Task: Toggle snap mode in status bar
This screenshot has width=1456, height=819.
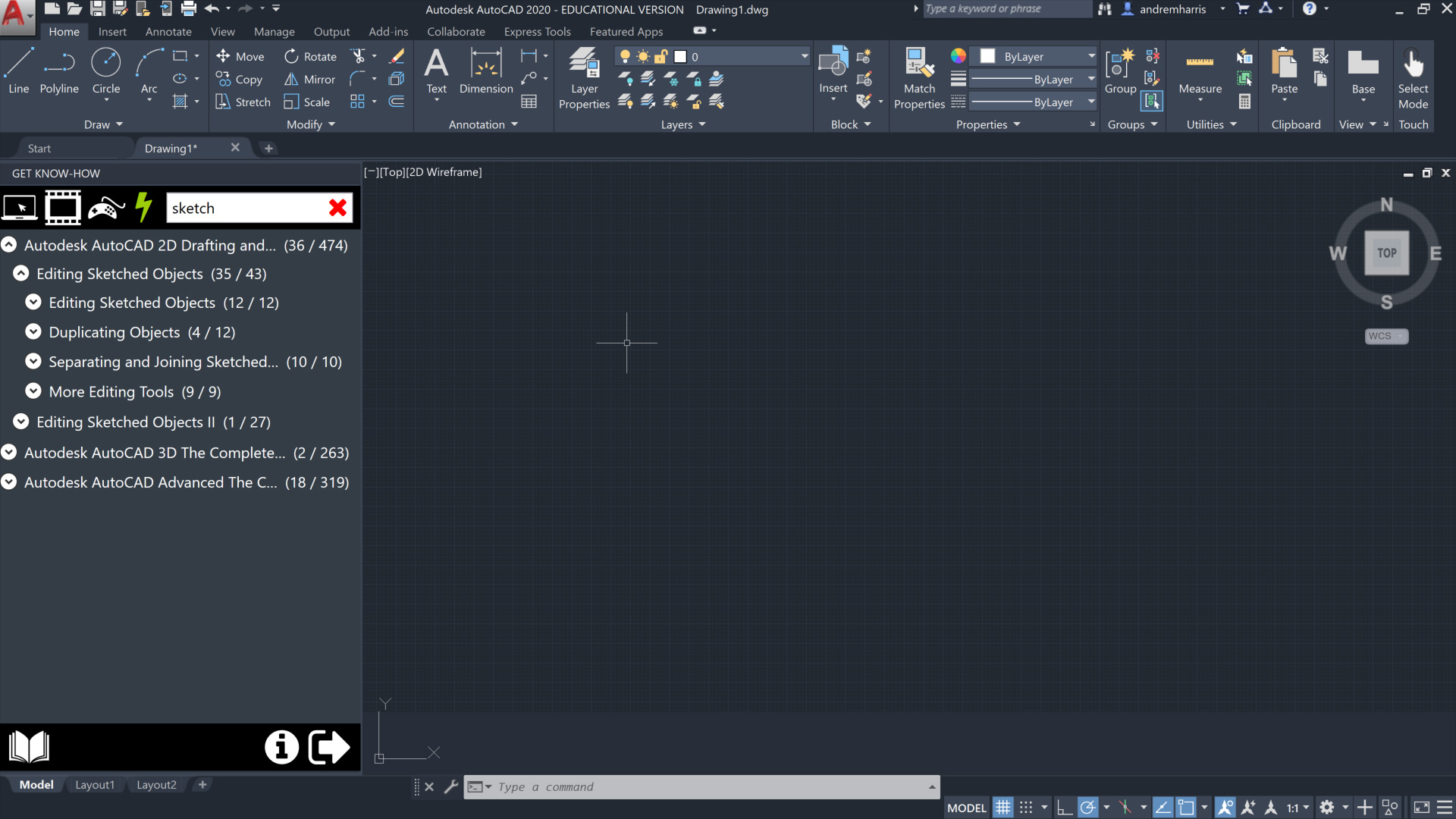Action: point(1026,808)
